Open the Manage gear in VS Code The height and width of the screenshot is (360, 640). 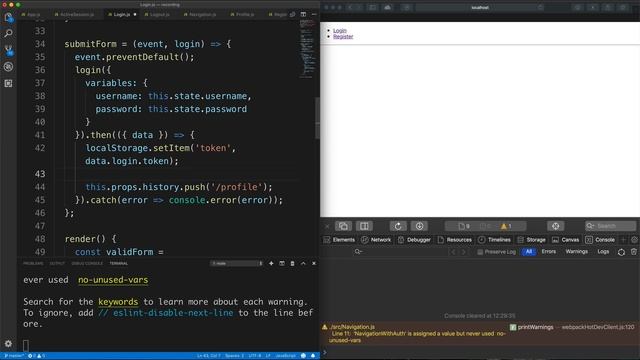pos(8,344)
